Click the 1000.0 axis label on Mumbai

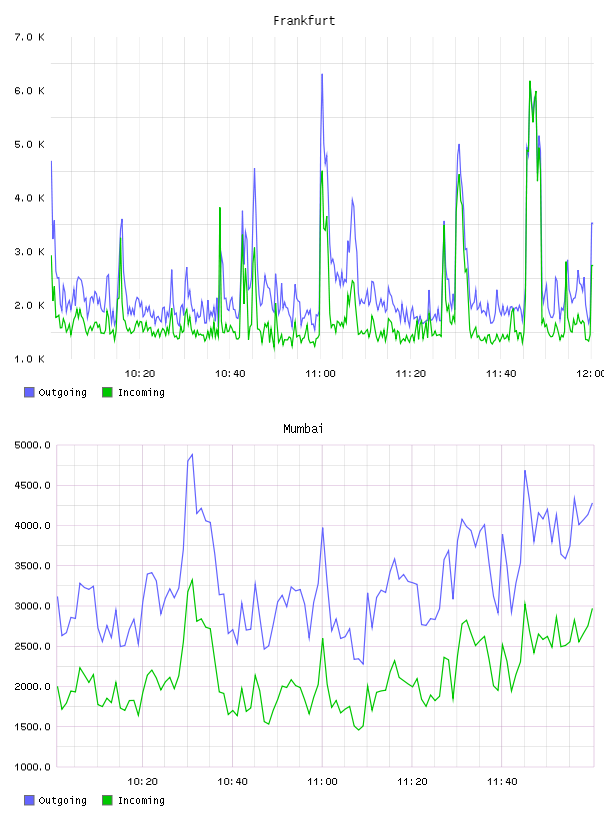click(x=33, y=767)
